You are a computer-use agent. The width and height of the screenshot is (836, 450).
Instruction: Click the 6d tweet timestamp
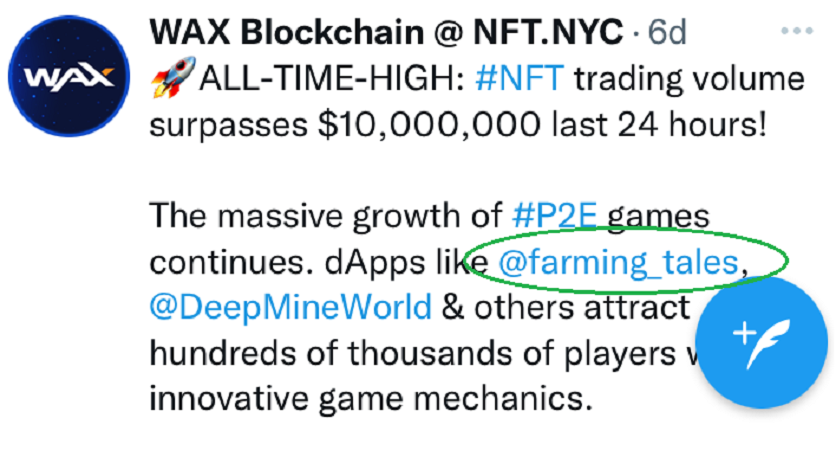[x=667, y=31]
